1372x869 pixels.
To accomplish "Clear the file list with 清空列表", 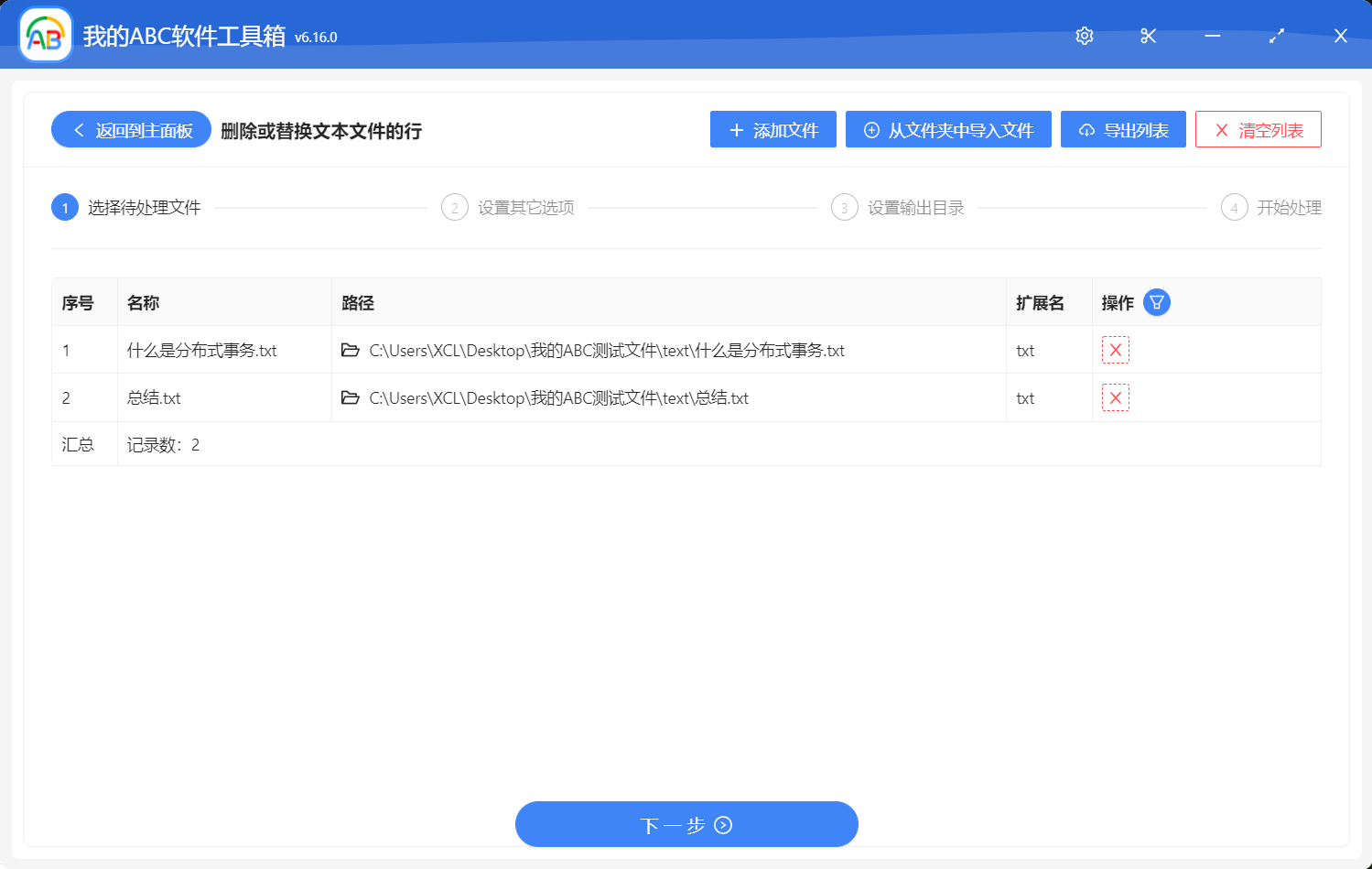I will click(x=1258, y=129).
